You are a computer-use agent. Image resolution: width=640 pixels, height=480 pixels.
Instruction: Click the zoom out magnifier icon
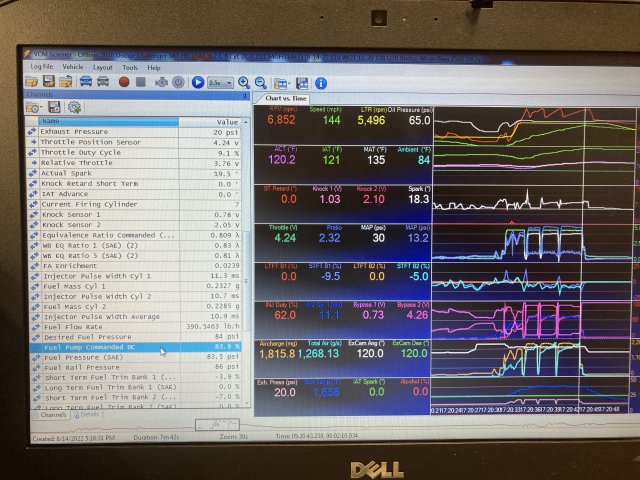tap(261, 83)
